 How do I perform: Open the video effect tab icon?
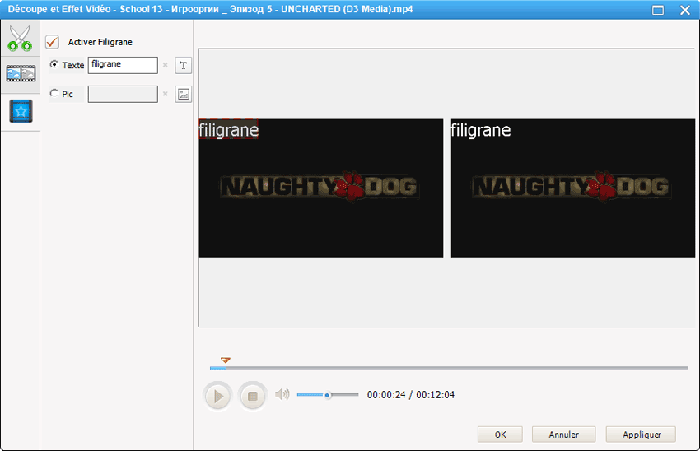tap(21, 74)
